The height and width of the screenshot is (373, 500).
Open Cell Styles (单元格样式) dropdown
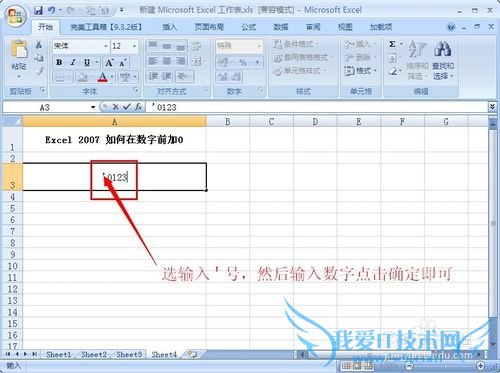tap(300, 71)
